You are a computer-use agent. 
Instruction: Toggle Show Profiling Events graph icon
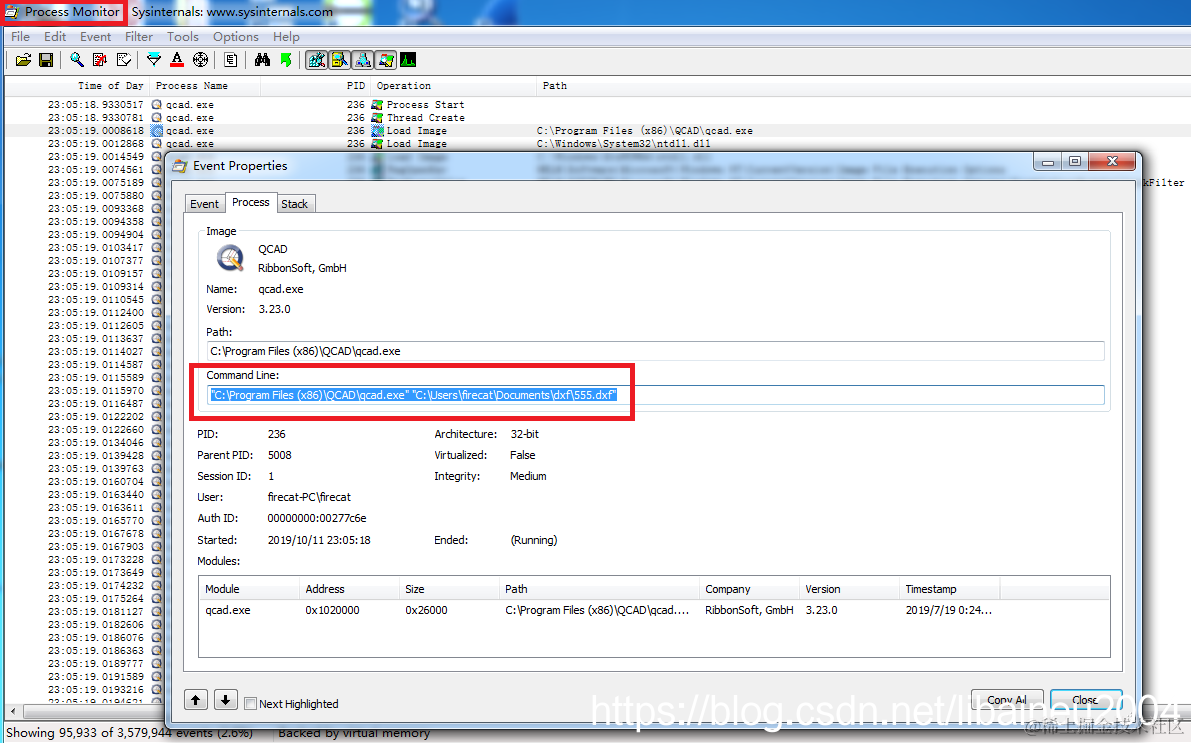tap(408, 60)
